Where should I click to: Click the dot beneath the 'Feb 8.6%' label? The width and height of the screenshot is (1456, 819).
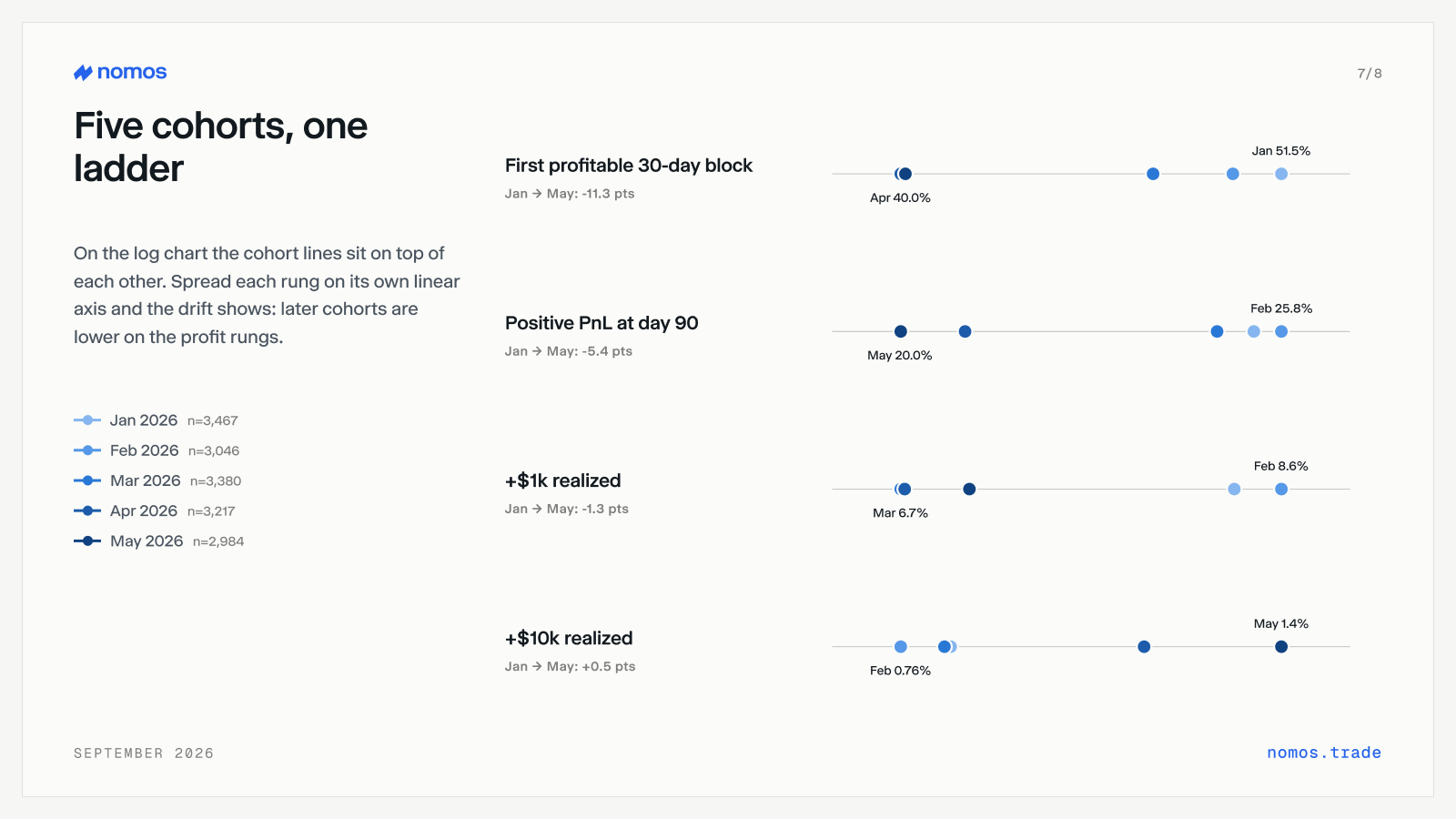pos(1281,490)
